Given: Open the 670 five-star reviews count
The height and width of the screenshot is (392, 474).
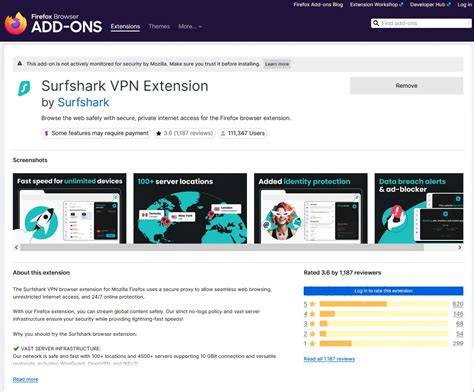Looking at the screenshot, I should (458, 304).
